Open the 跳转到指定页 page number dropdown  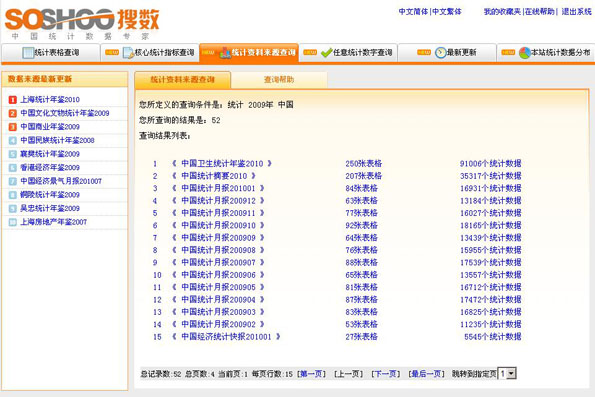507,374
